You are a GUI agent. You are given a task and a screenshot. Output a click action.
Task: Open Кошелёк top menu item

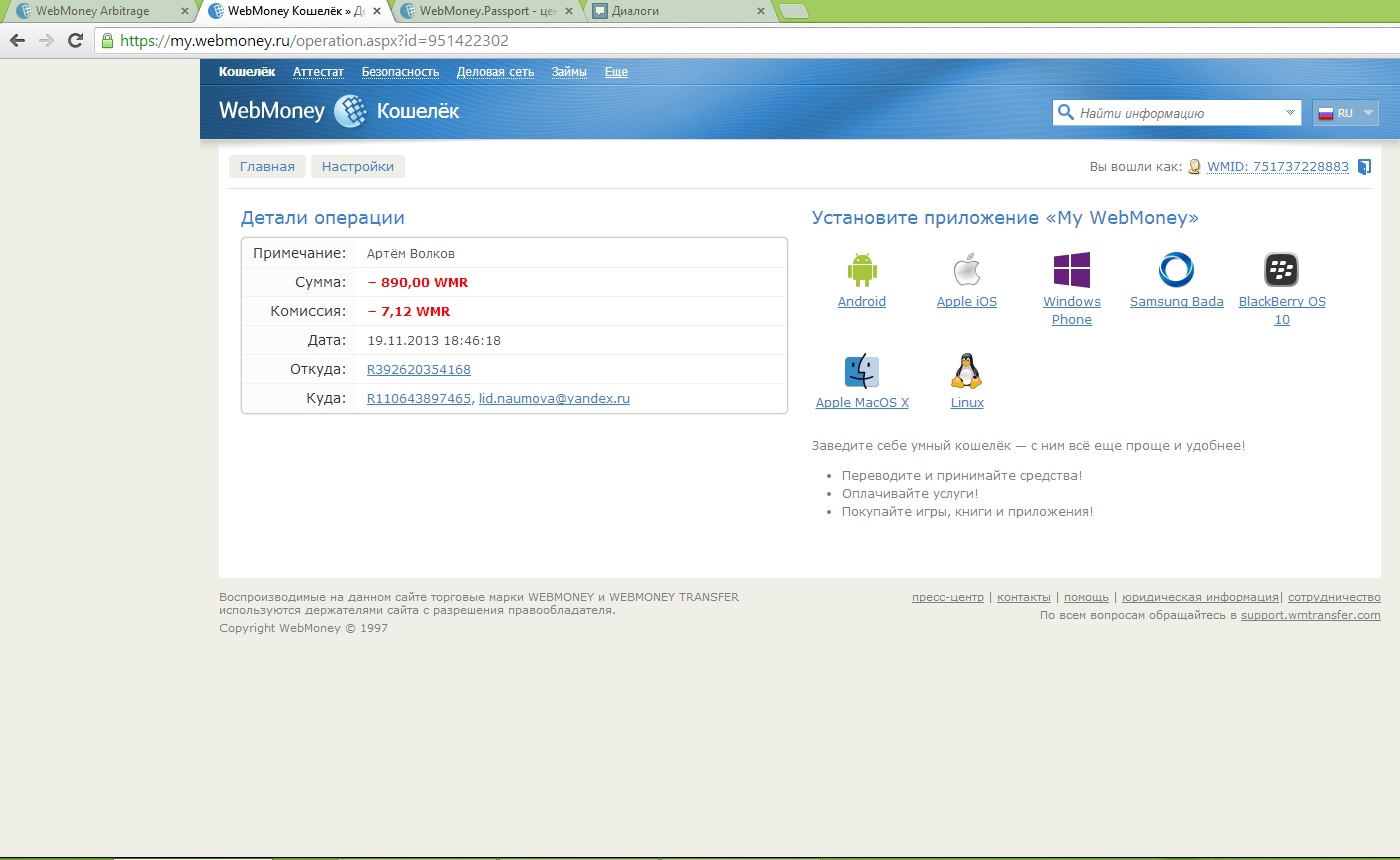point(247,72)
